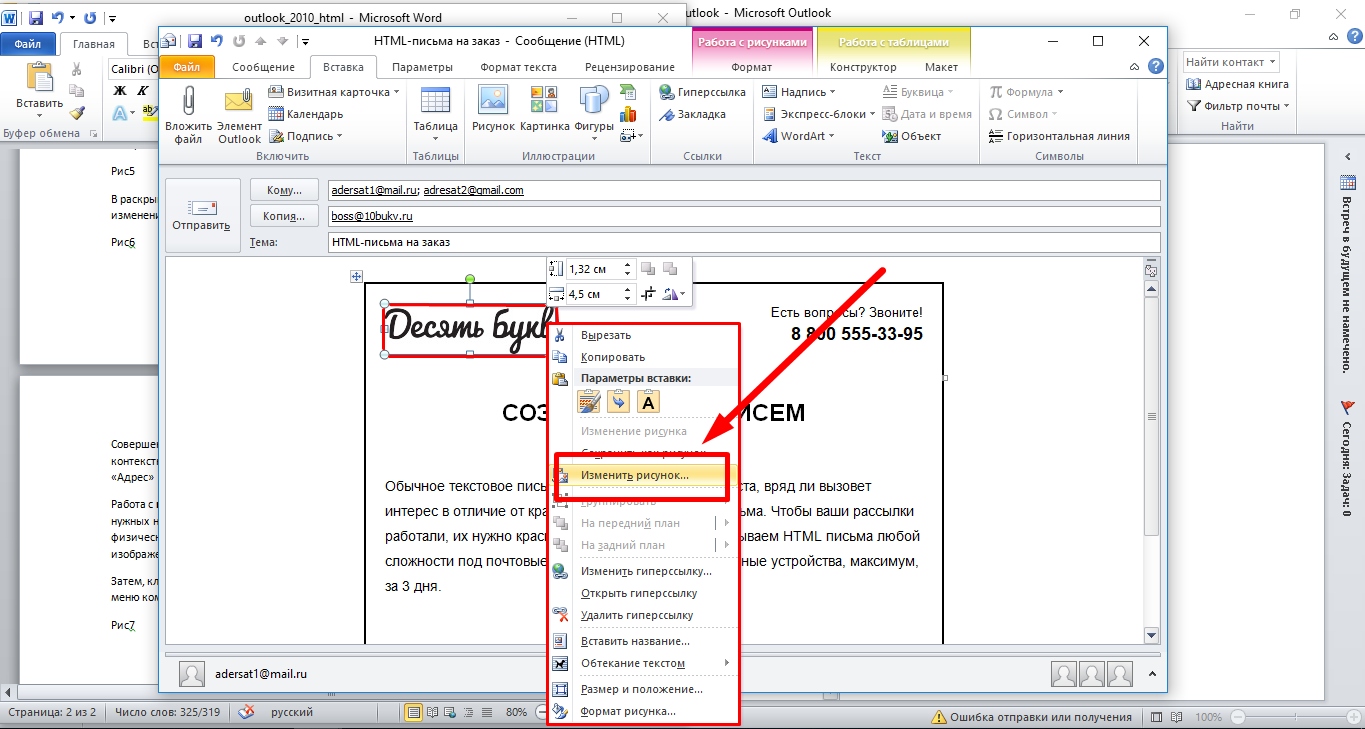Screen dimensions: 1365x729
Task: Click adersat2@gmail.com recipient
Action: [x=473, y=190]
